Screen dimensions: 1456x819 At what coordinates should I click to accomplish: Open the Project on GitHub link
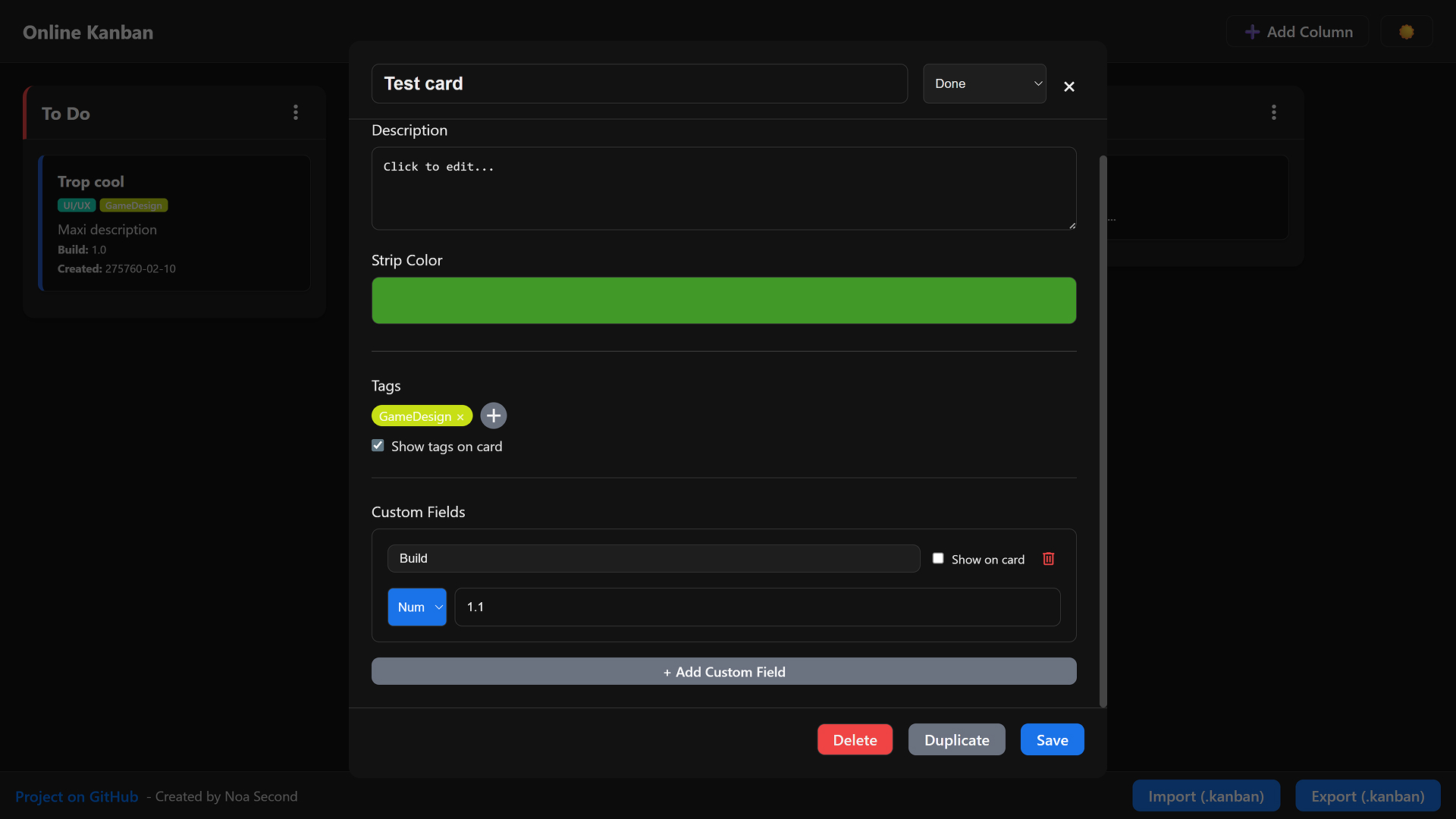pos(76,796)
